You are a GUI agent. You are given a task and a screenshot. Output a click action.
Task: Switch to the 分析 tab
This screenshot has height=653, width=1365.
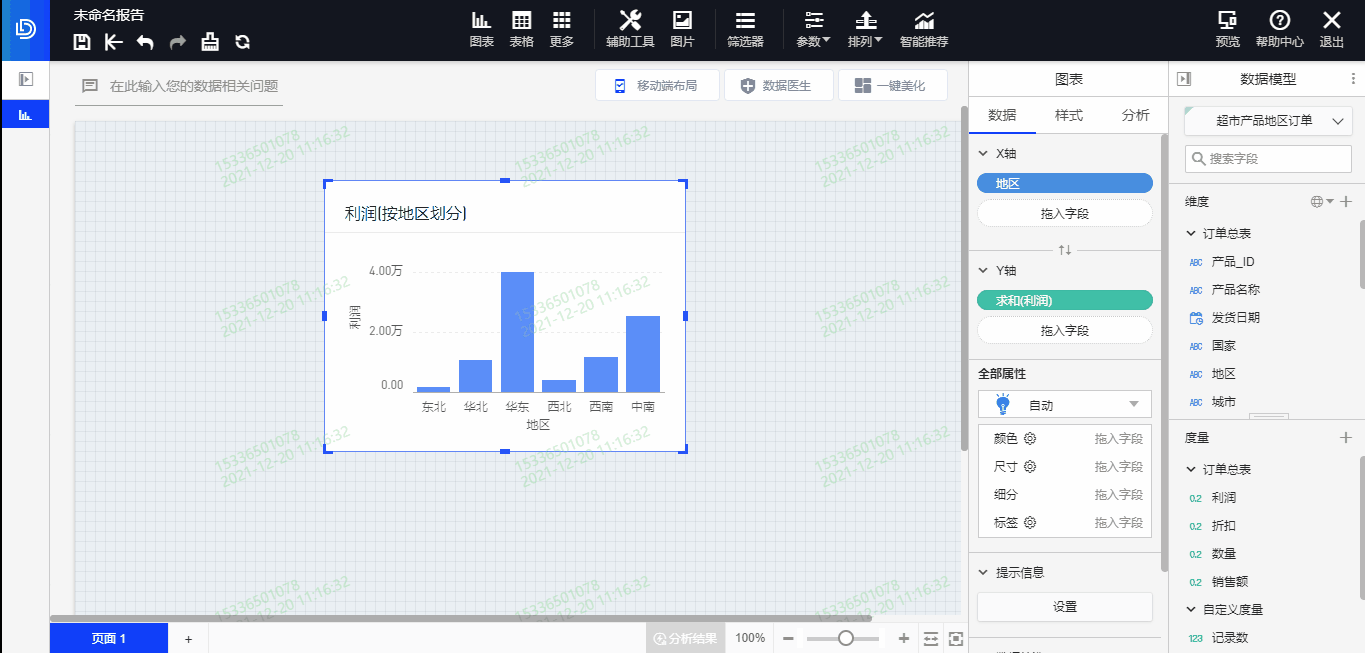point(1135,115)
